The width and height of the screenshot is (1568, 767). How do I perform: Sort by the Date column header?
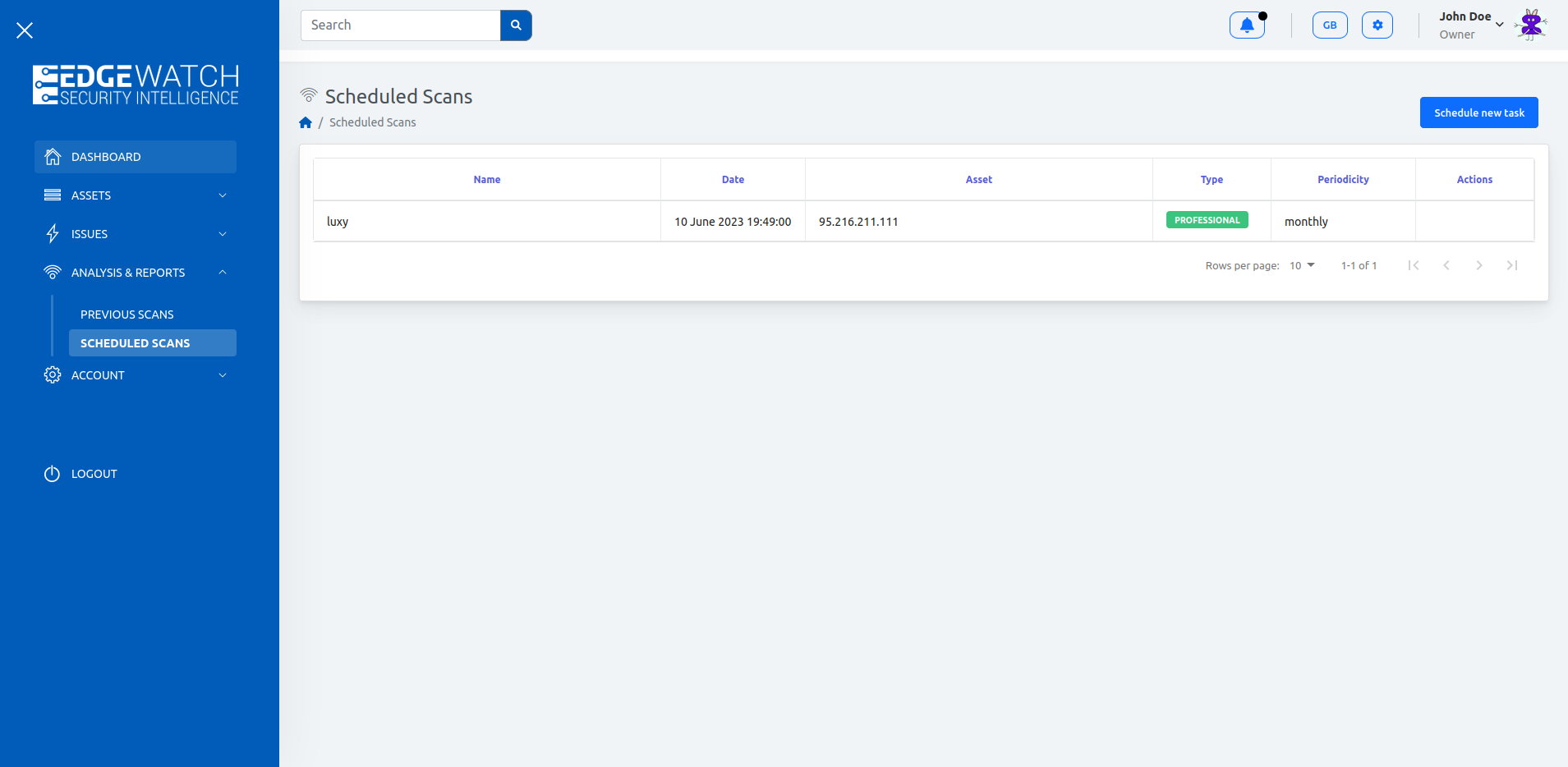coord(733,180)
